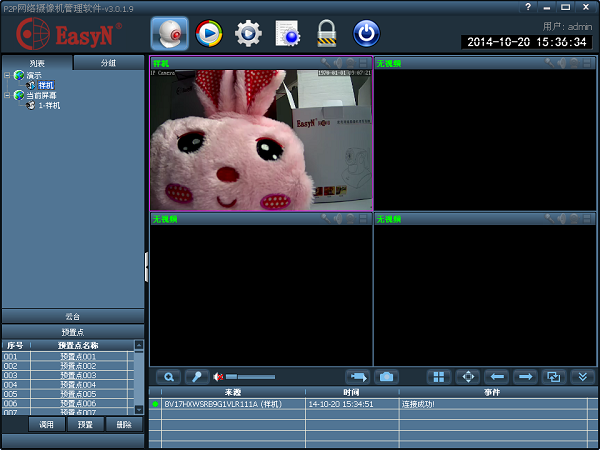The image size is (600, 450).
Task: Collapse the 演示 tree node
Action: [7, 76]
